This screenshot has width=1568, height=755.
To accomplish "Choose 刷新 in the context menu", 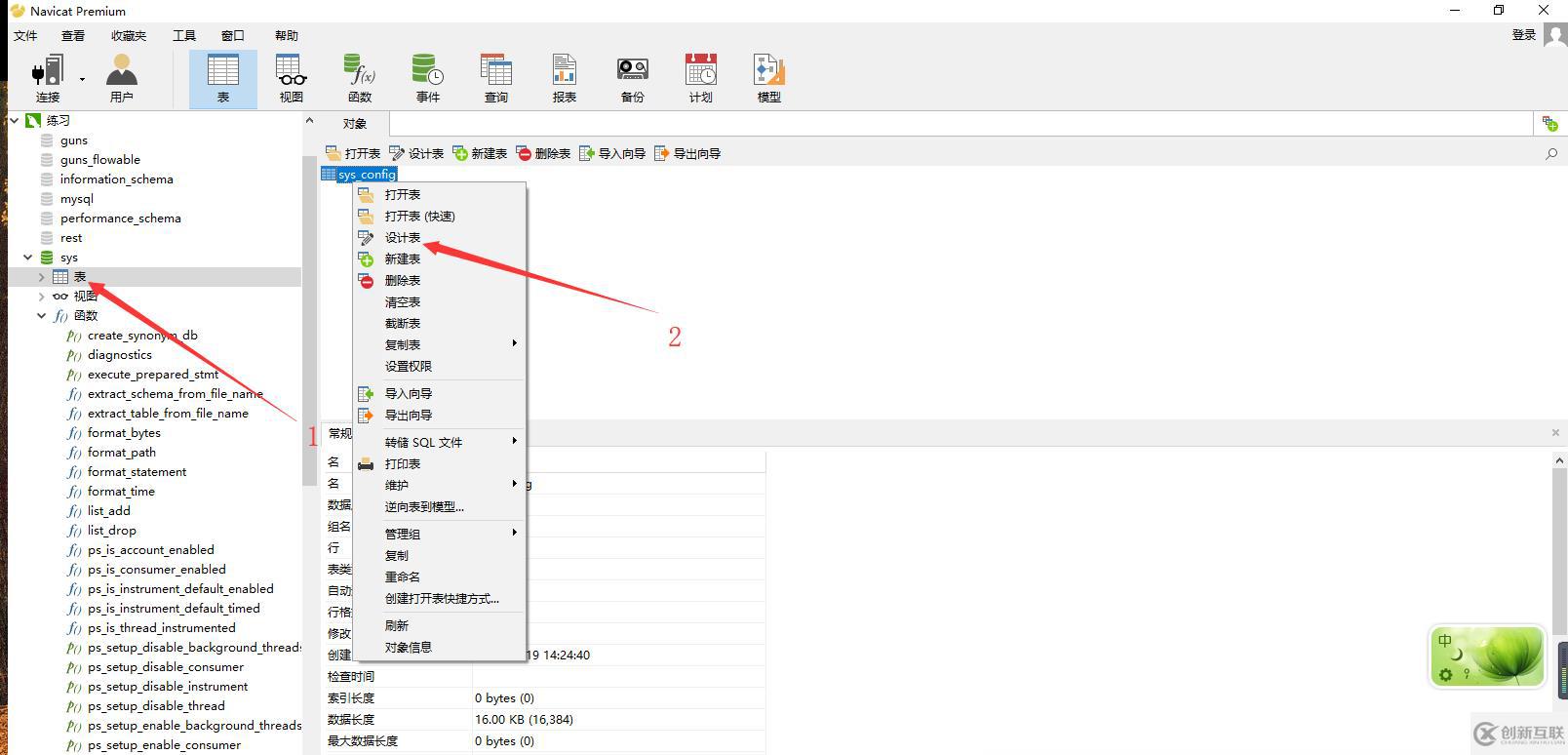I will [x=439, y=626].
